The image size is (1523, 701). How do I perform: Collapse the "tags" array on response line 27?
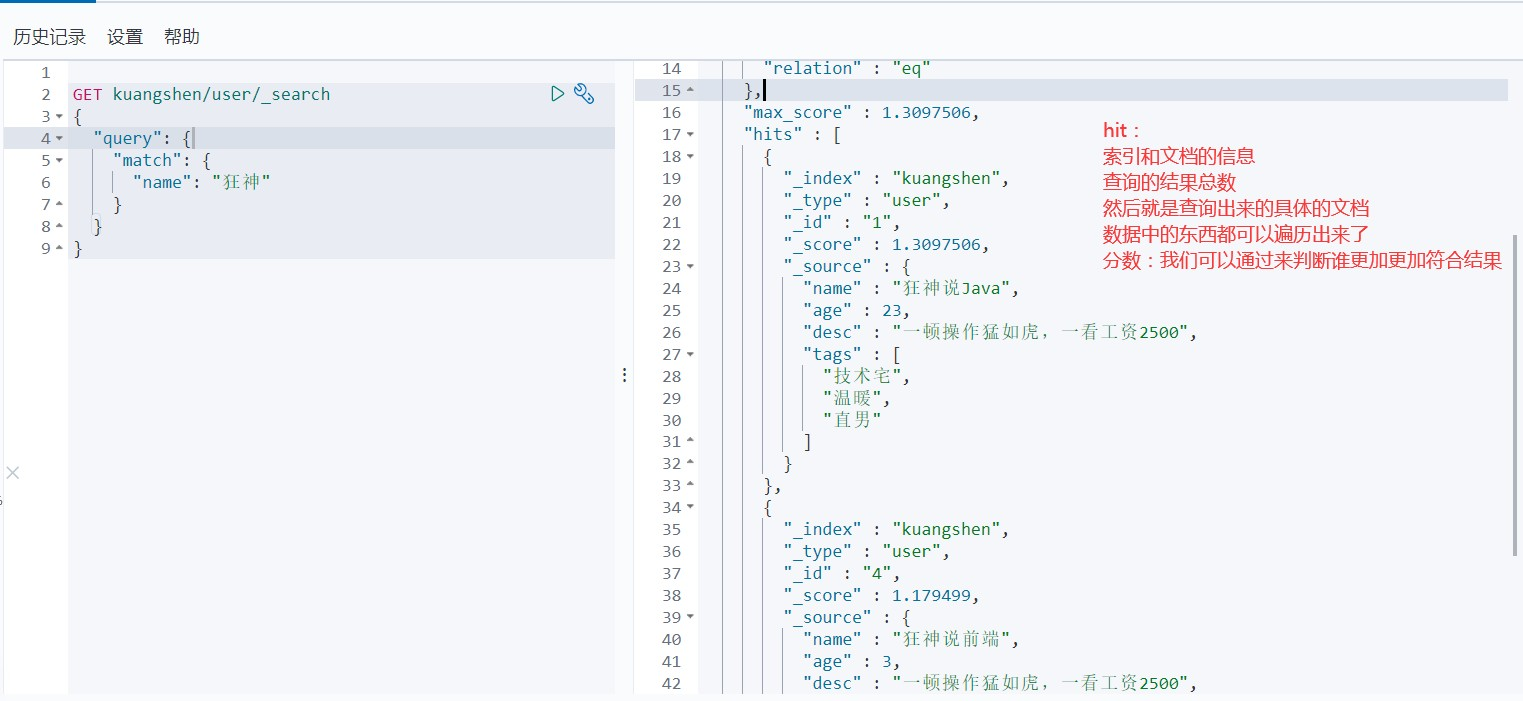tap(691, 354)
